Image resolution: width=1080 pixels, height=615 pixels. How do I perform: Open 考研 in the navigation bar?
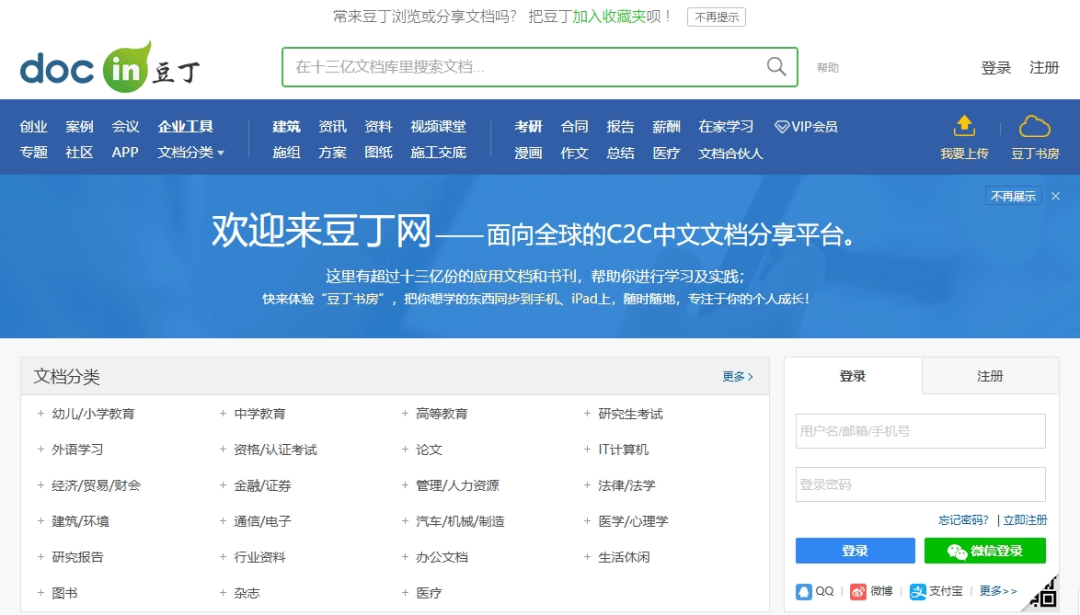click(528, 126)
